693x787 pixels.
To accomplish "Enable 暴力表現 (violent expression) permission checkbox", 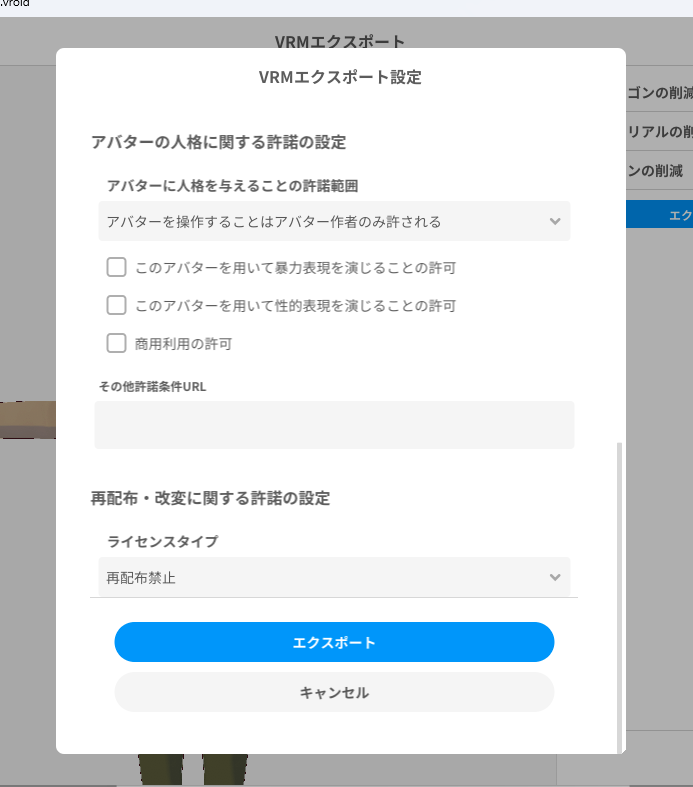I will point(116,267).
